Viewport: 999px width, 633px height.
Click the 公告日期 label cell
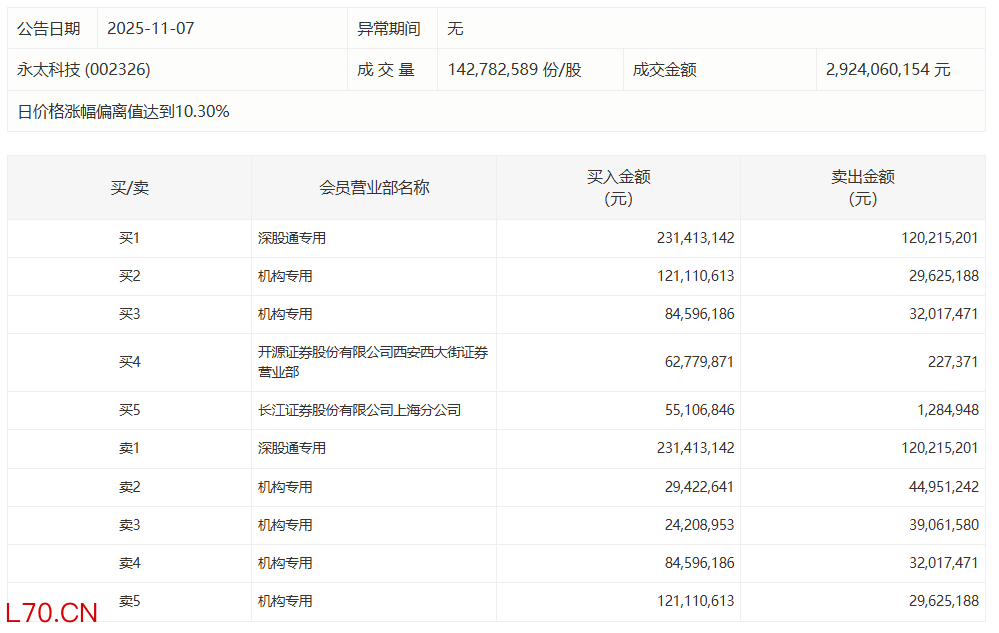(49, 29)
